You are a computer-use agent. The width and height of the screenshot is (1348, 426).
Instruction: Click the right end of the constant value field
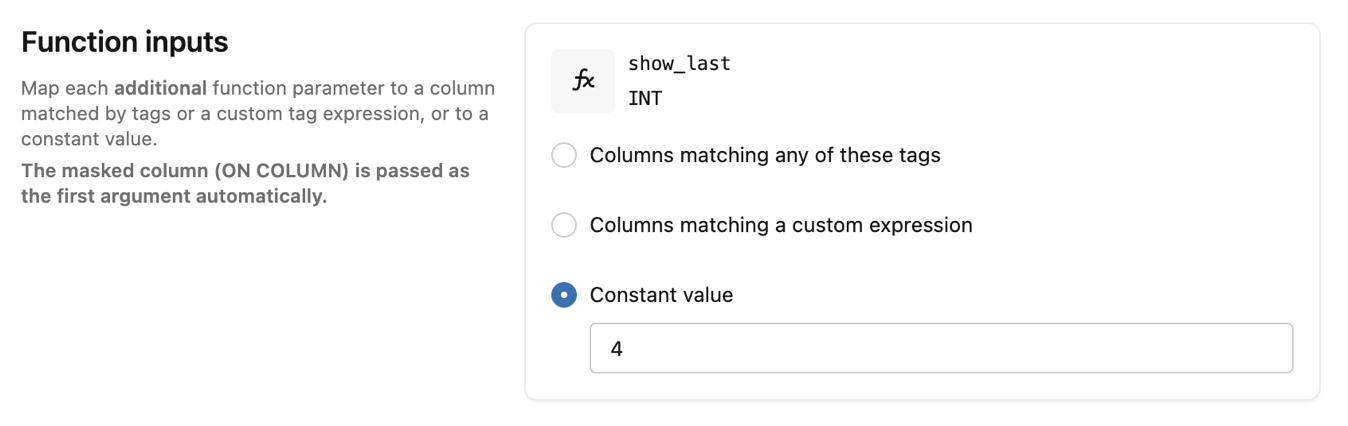coord(1270,348)
